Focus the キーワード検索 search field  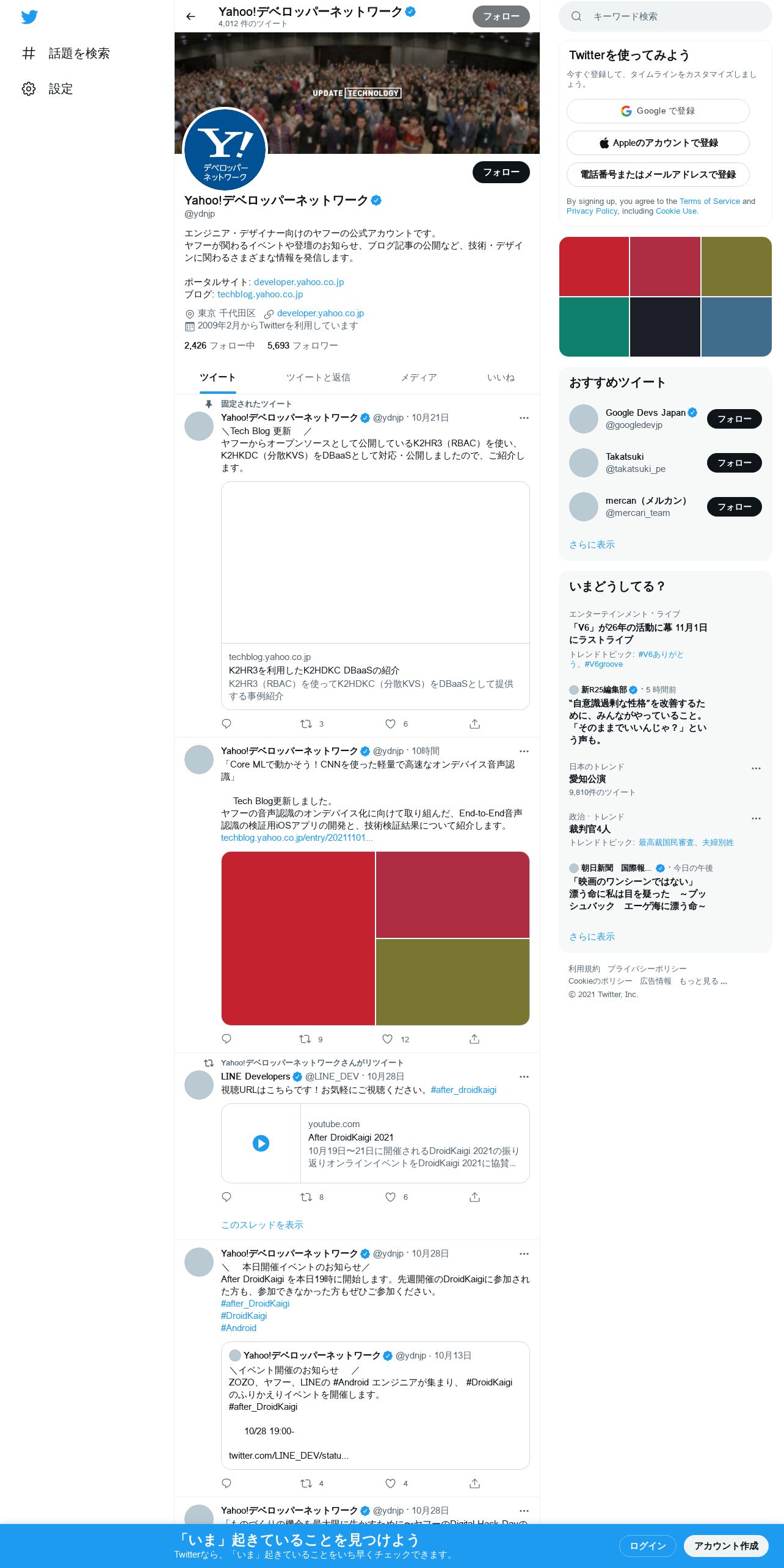666,16
